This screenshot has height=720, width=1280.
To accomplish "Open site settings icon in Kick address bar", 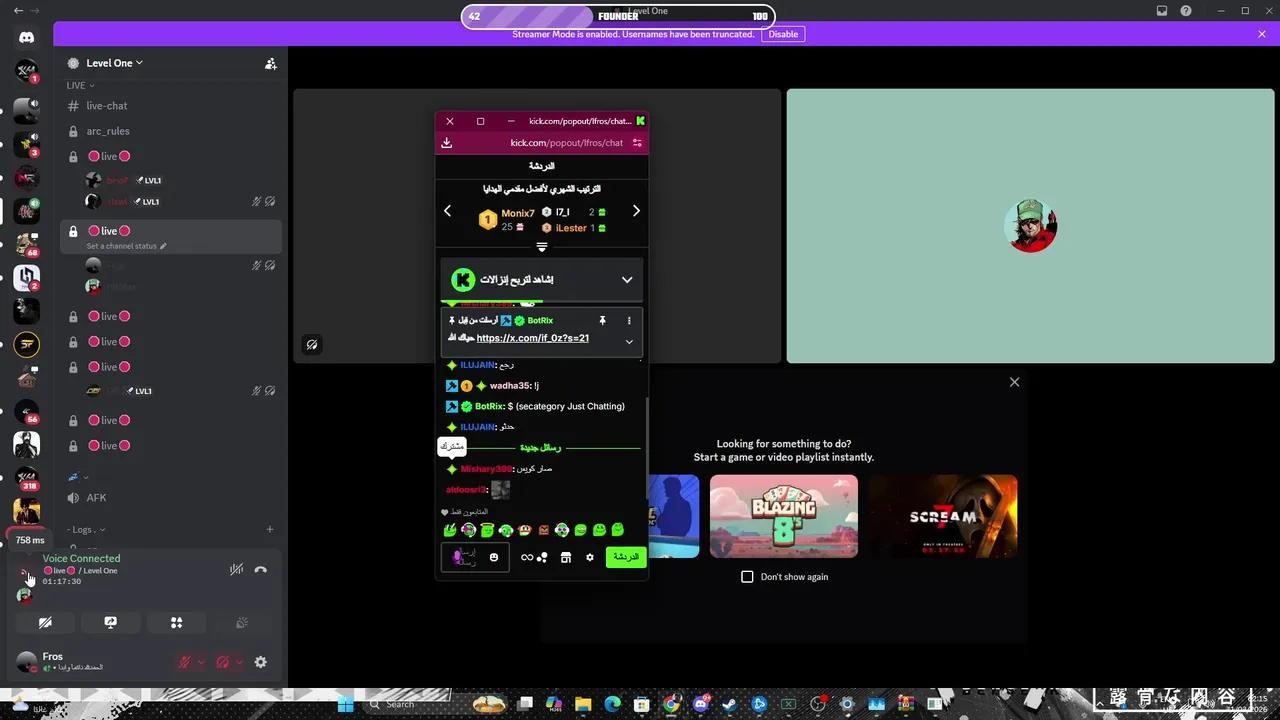I will click(x=637, y=143).
